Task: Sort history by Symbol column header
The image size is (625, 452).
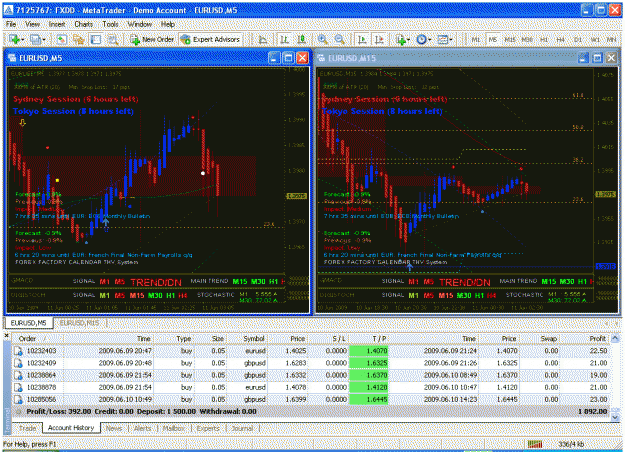Action: point(249,338)
